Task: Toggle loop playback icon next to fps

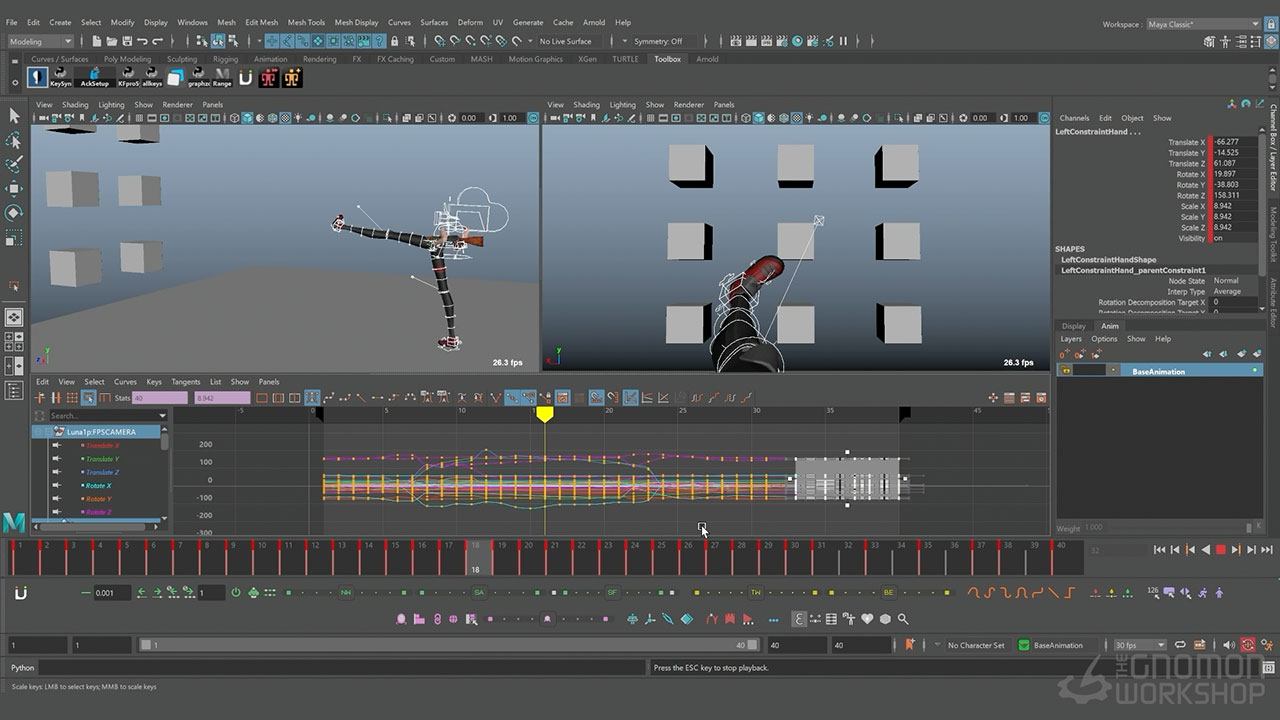Action: click(1180, 645)
